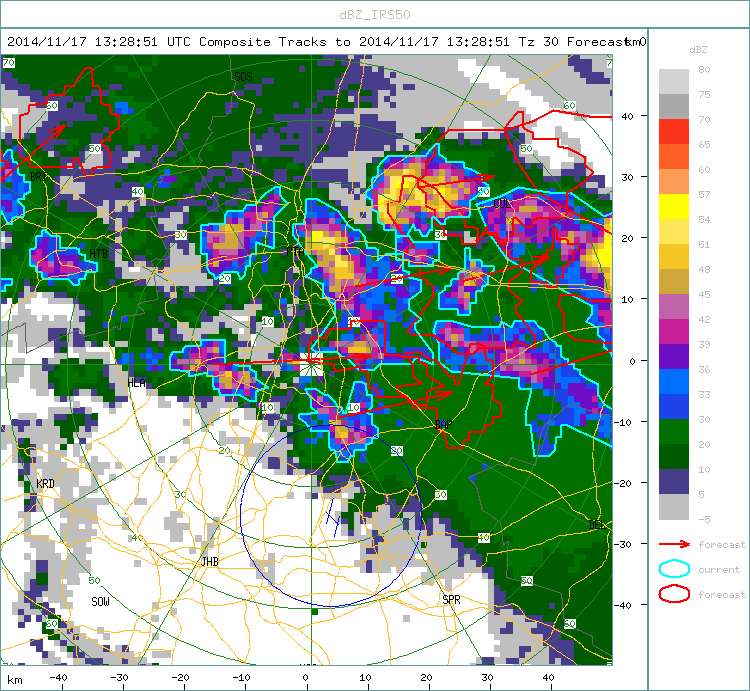Click the 45 value in the dBZ legend
This screenshot has width=750, height=691.
[x=704, y=294]
